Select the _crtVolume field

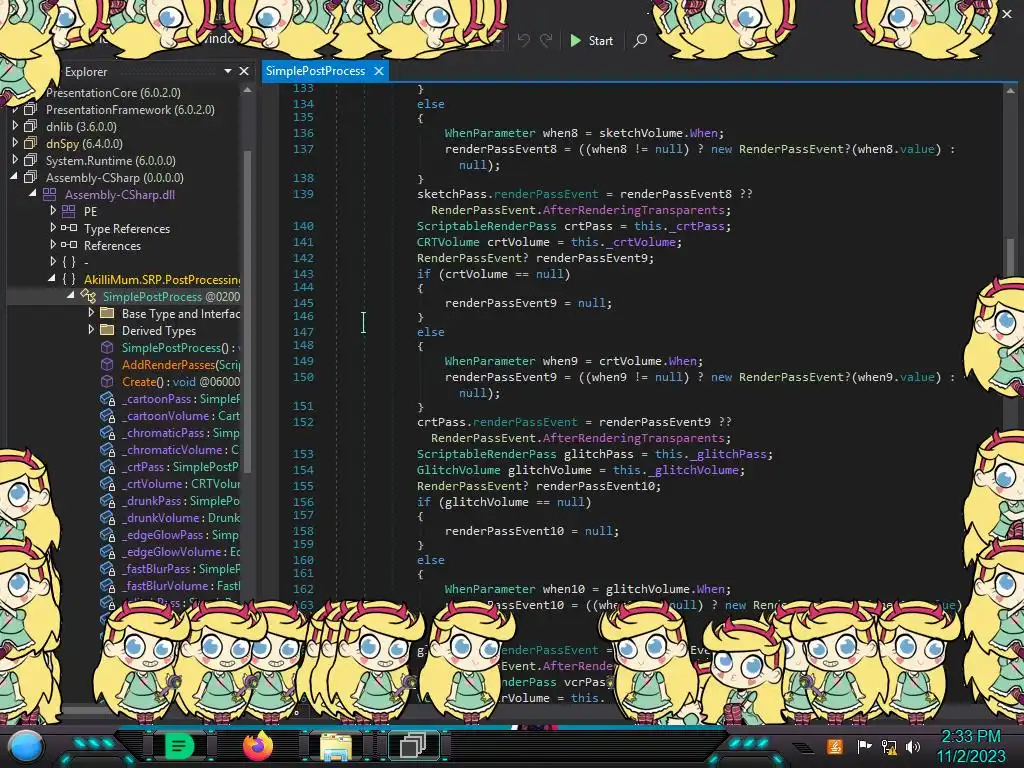click(181, 483)
